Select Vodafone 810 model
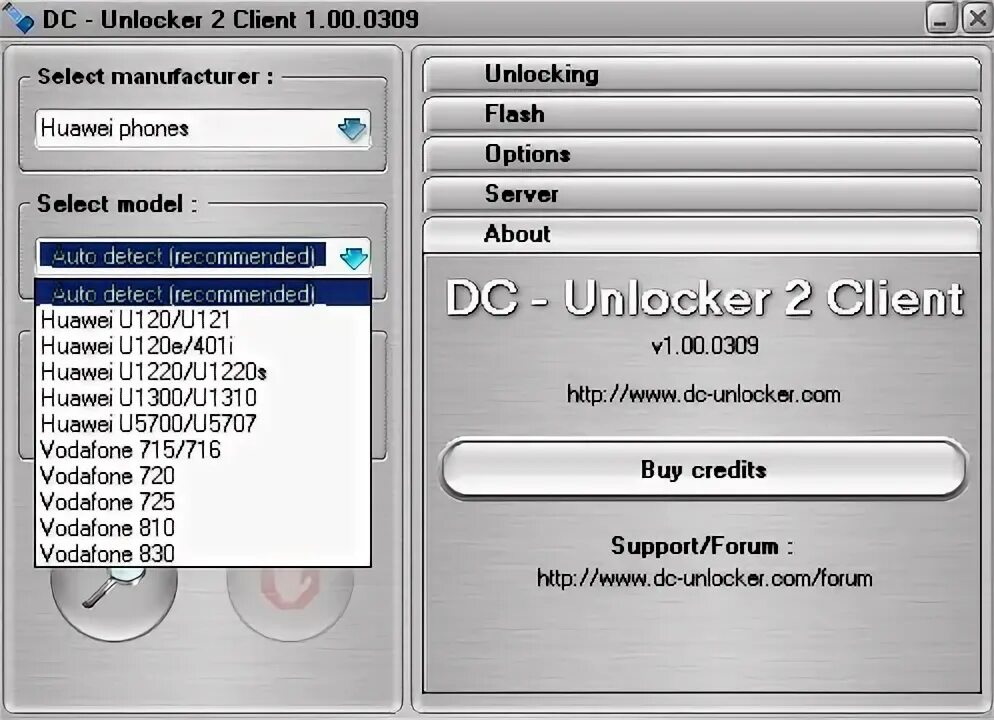 pyautogui.click(x=203, y=527)
